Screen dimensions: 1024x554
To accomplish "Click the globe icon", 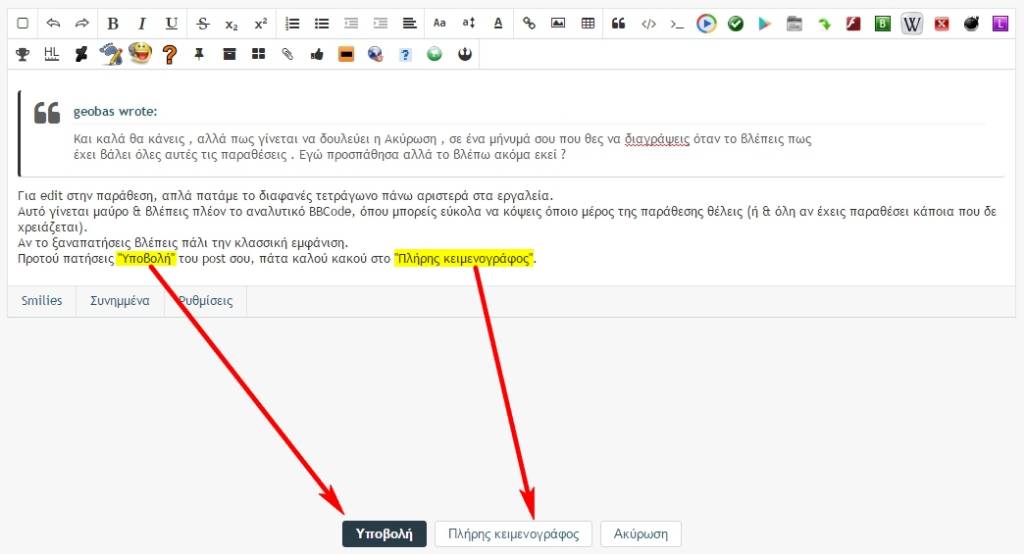I will point(376,54).
